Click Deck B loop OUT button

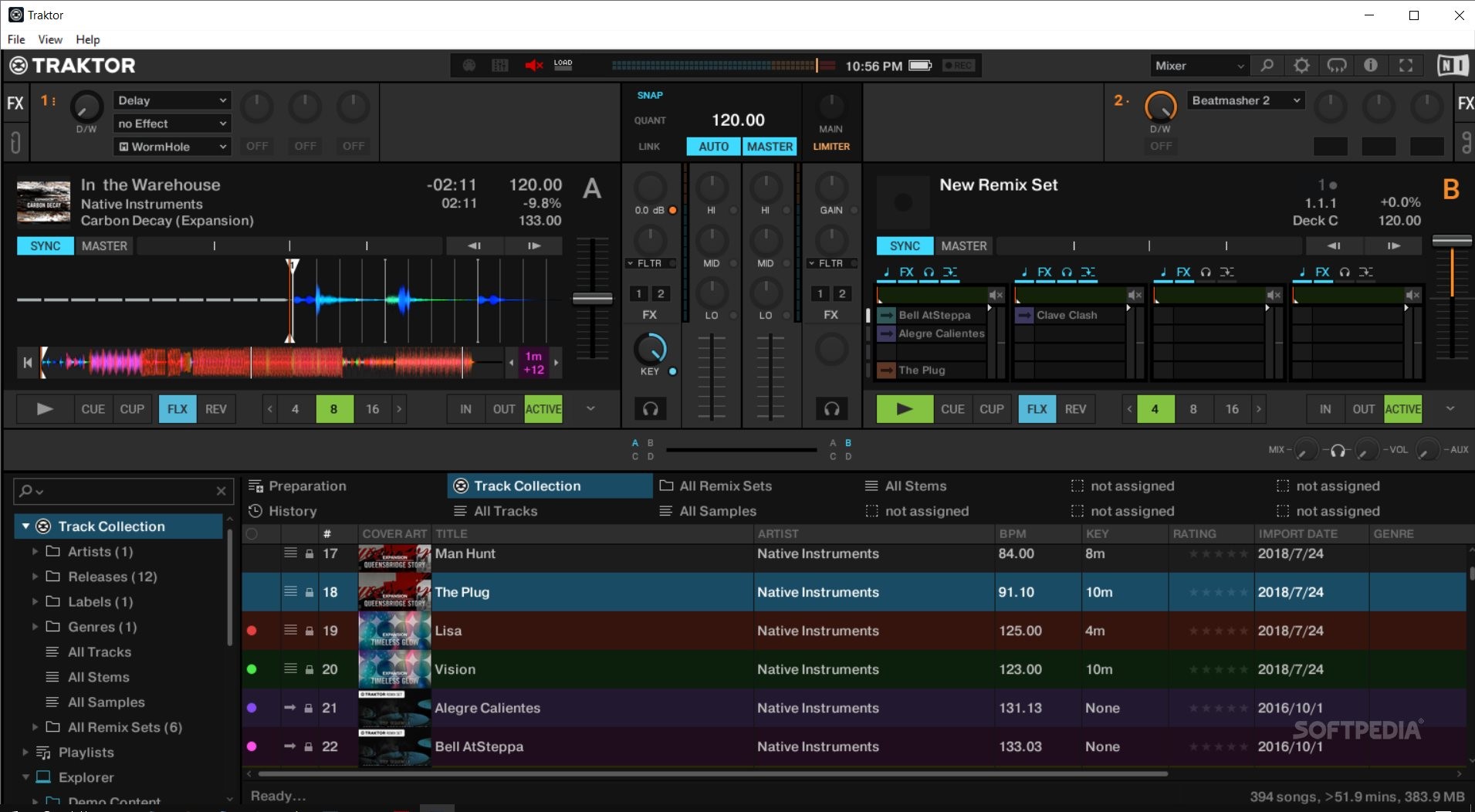tap(1364, 409)
